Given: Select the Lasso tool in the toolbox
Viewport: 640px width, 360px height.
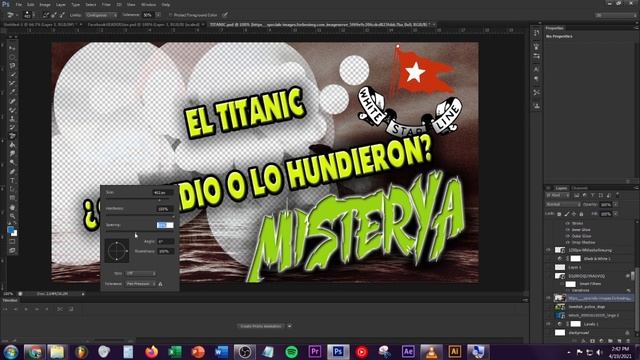Looking at the screenshot, I should [12, 65].
